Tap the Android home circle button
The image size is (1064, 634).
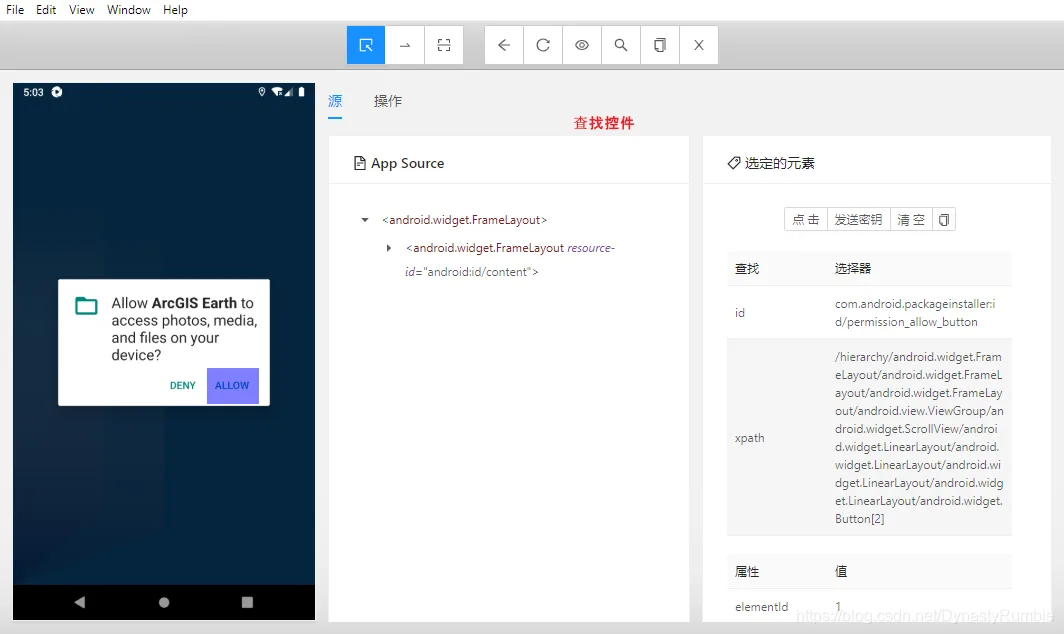pos(164,602)
